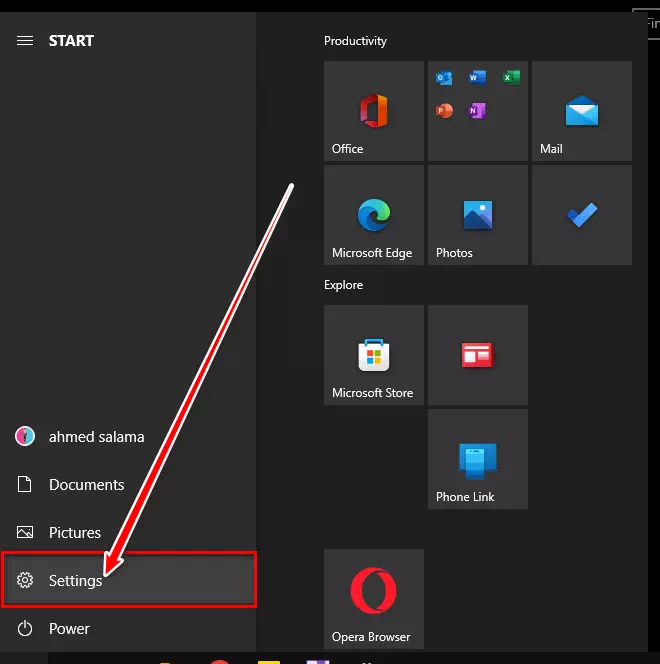Screen dimensions: 660x664
Task: Launch the Microsoft Edge tile
Action: coord(374,215)
